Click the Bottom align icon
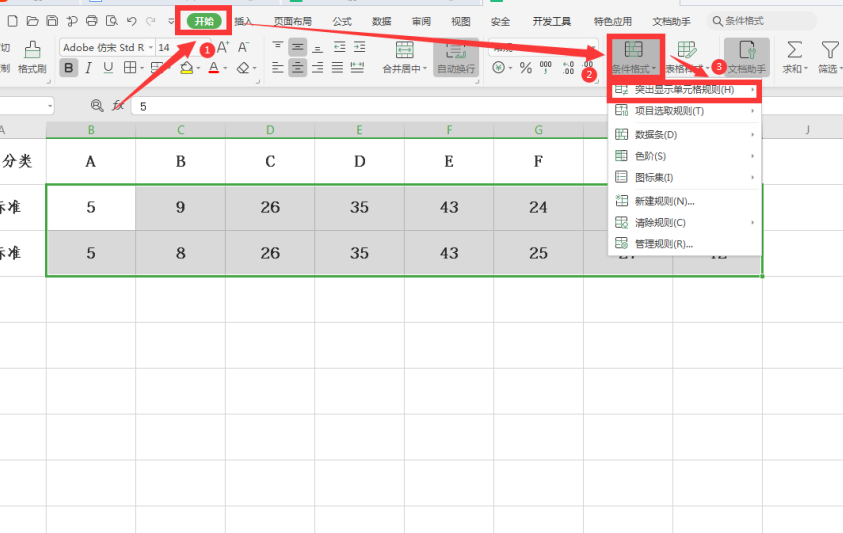 click(x=318, y=47)
